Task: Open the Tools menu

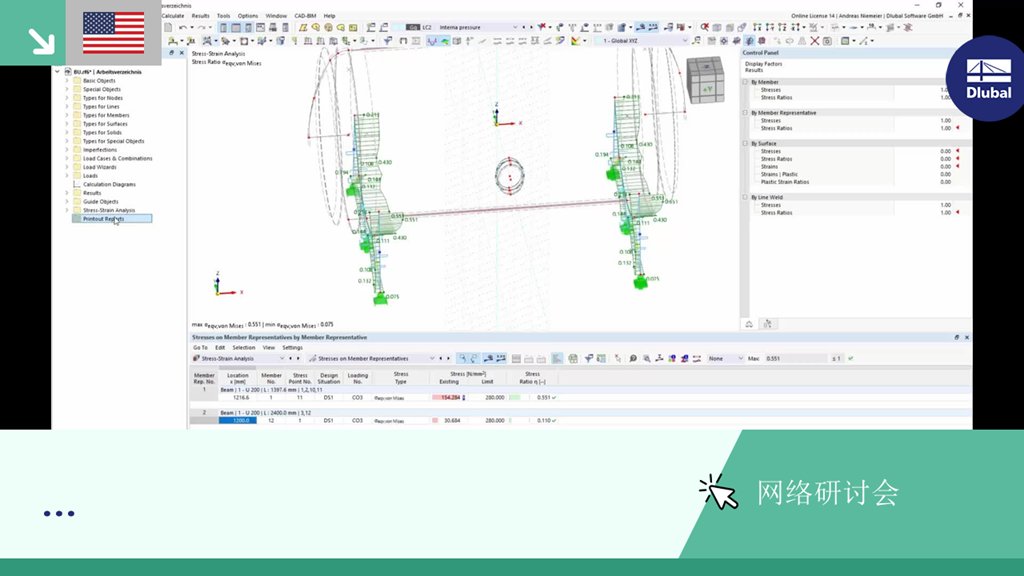Action: point(223,16)
